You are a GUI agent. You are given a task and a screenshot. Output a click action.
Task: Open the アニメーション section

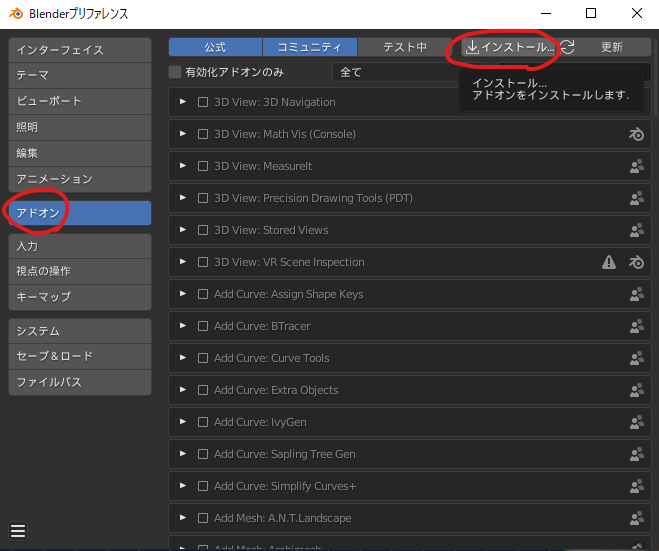[80, 179]
